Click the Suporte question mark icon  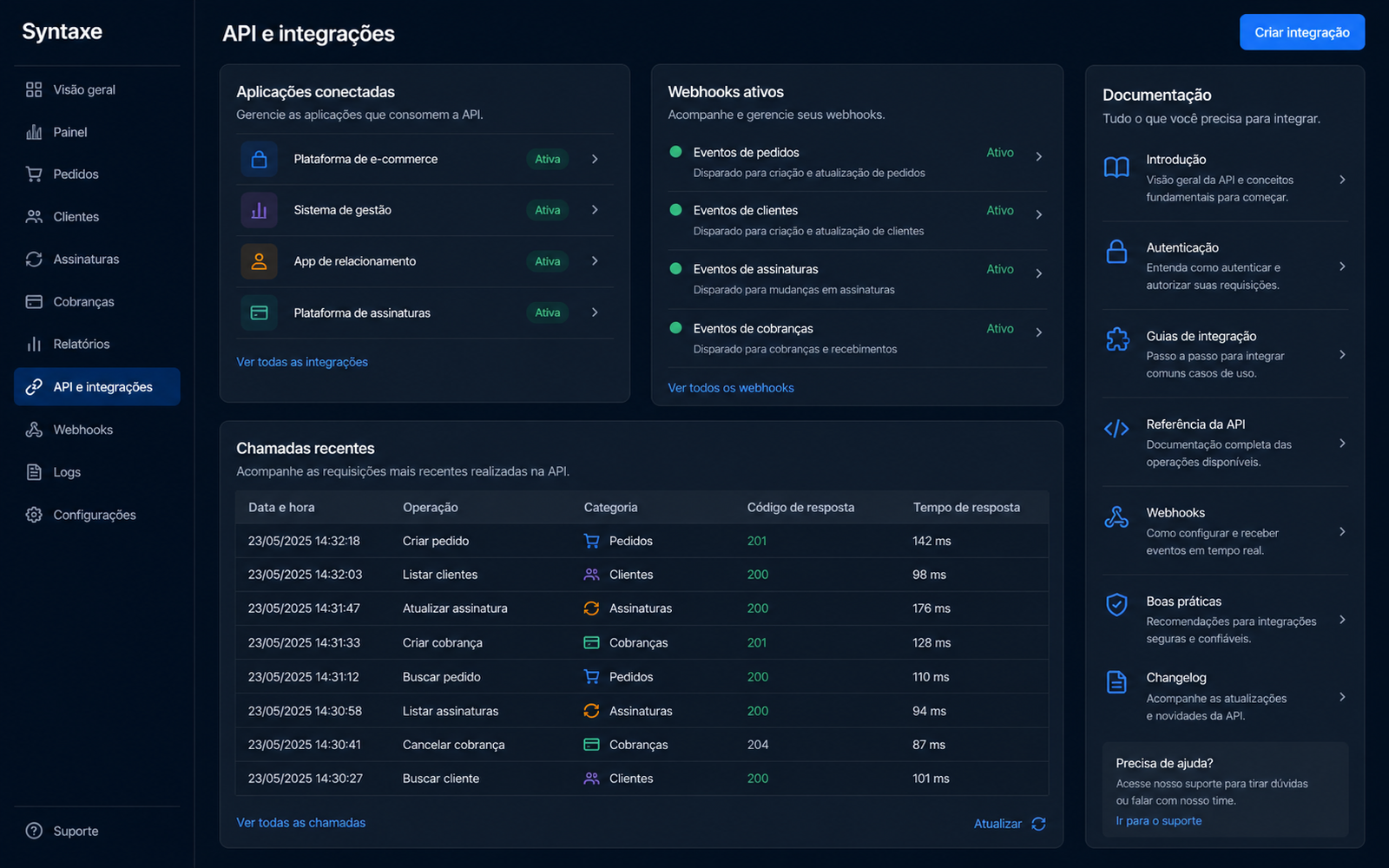point(34,831)
